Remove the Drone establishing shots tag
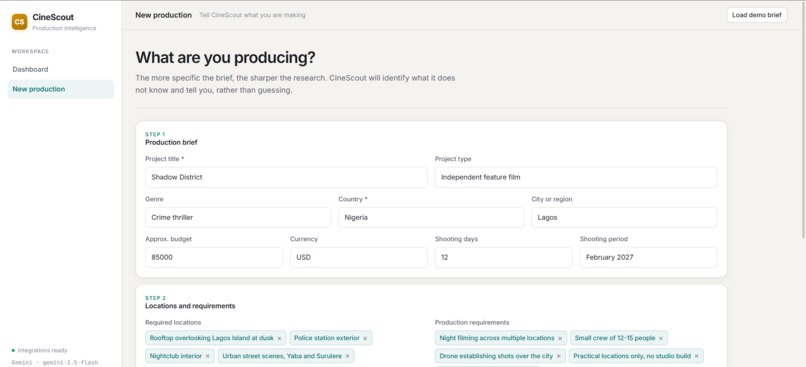Image resolution: width=806 pixels, height=367 pixels. pos(559,356)
